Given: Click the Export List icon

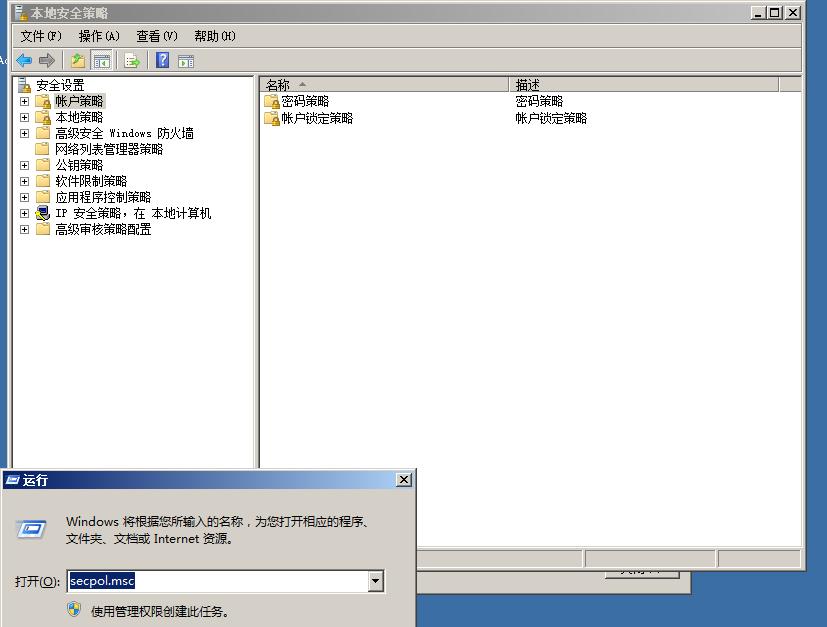Looking at the screenshot, I should 130,59.
